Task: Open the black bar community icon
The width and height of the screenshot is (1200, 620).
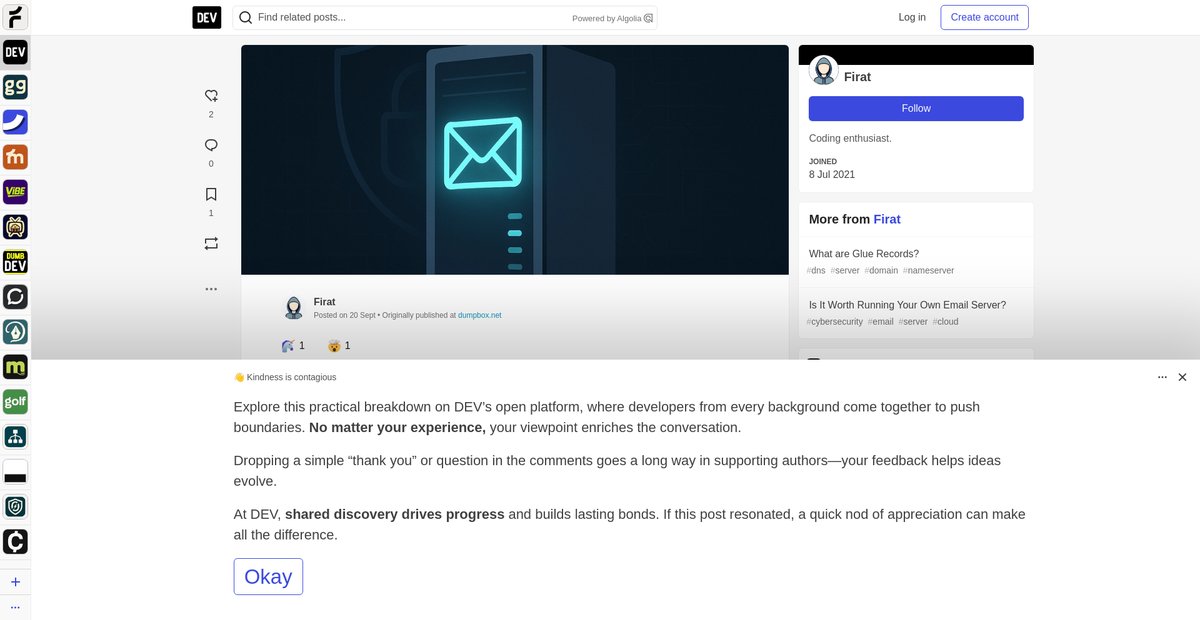Action: (15, 472)
